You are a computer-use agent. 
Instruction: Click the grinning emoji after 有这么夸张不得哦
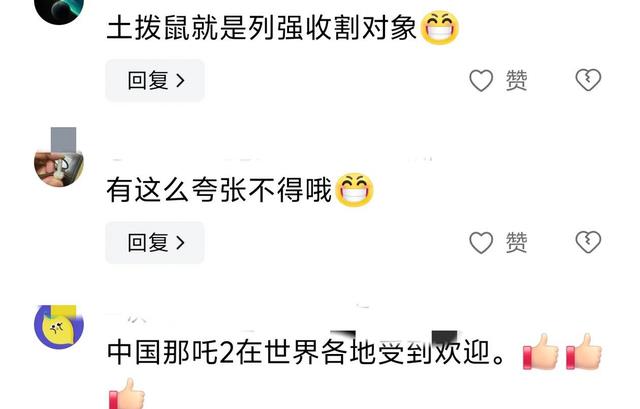pyautogui.click(x=354, y=190)
